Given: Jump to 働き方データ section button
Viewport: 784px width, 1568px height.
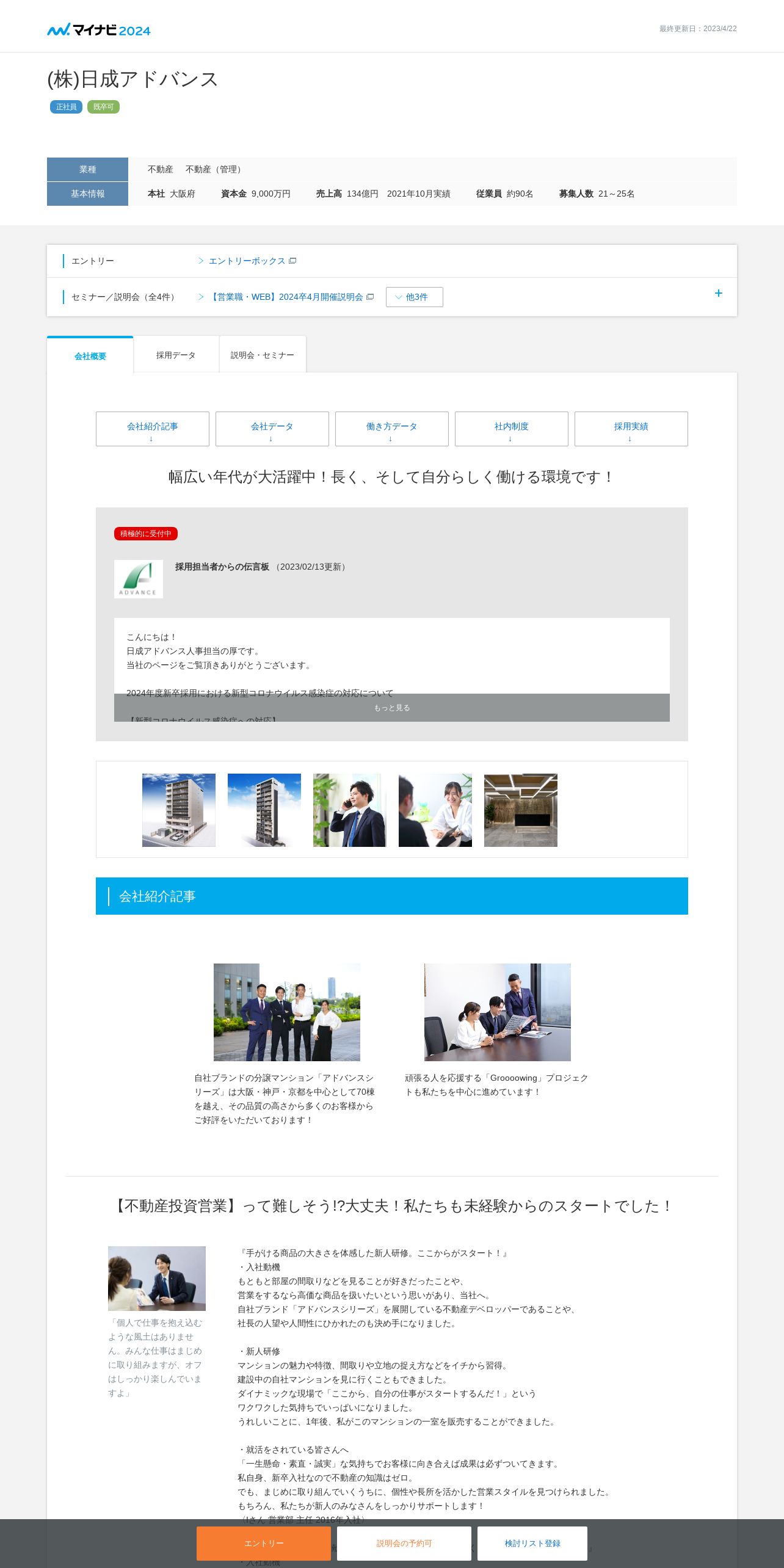Looking at the screenshot, I should (x=392, y=429).
